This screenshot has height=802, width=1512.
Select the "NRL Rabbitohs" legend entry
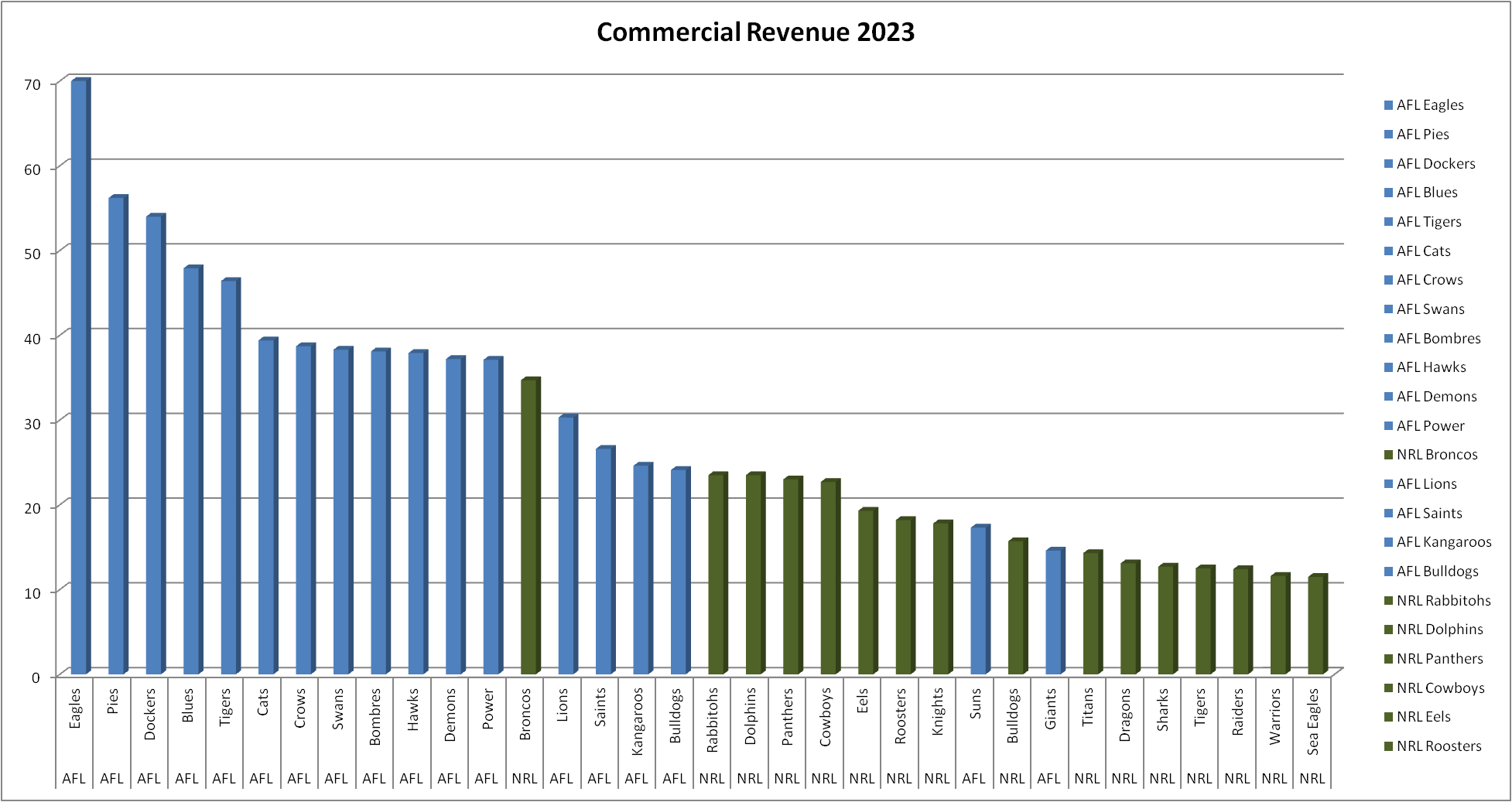(x=1438, y=601)
